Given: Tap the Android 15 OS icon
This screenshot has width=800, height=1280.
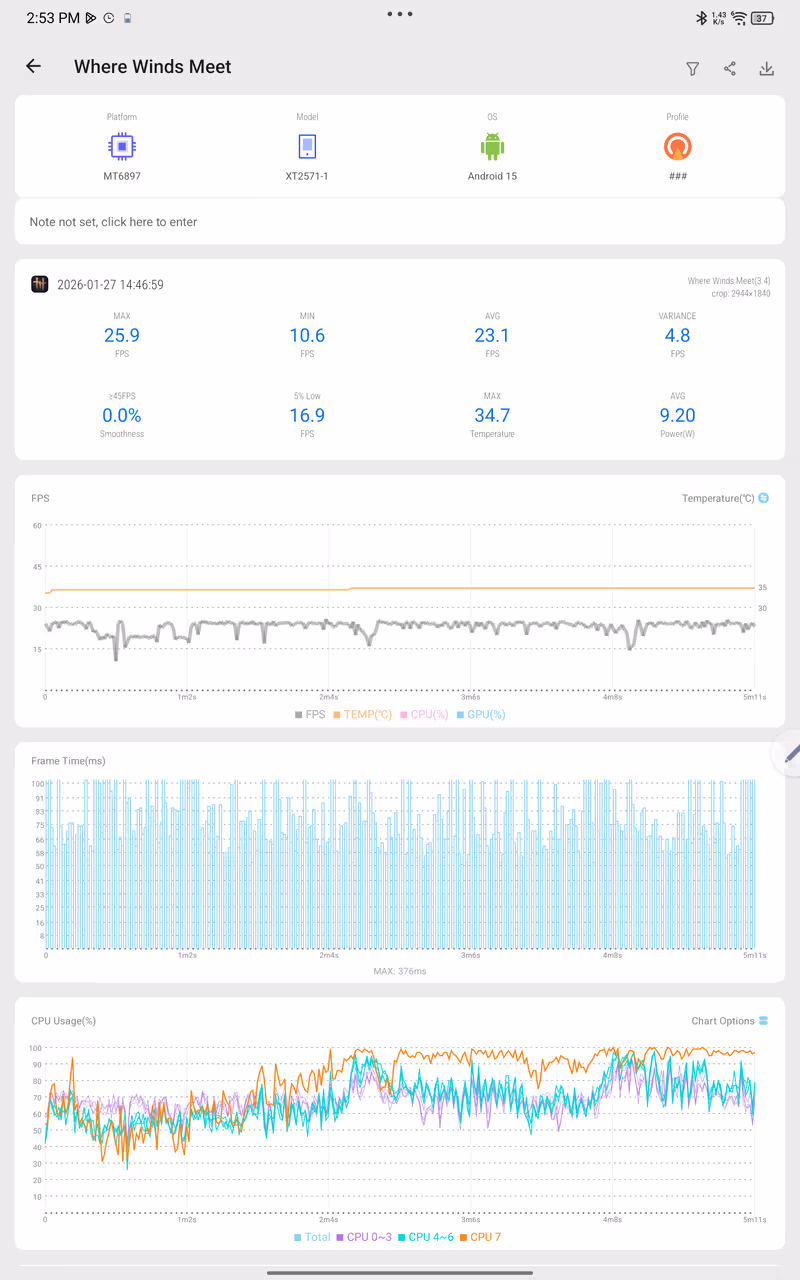Looking at the screenshot, I should click(x=492, y=147).
